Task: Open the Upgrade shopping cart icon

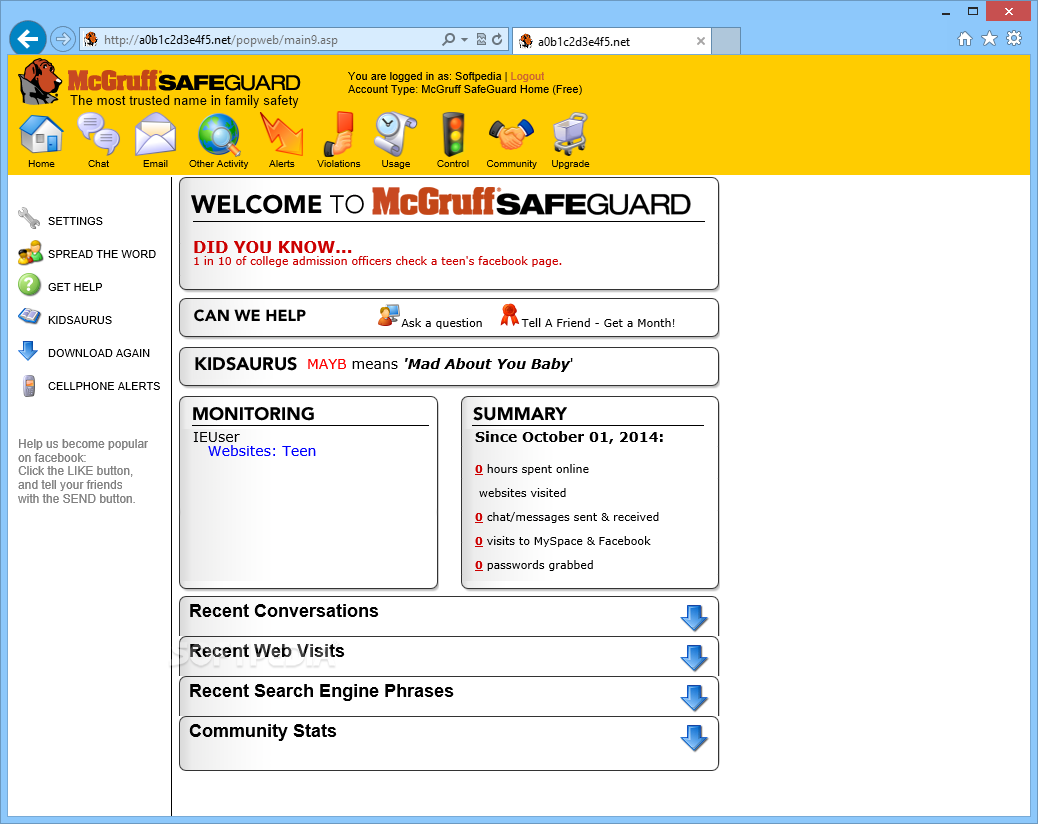Action: (570, 134)
